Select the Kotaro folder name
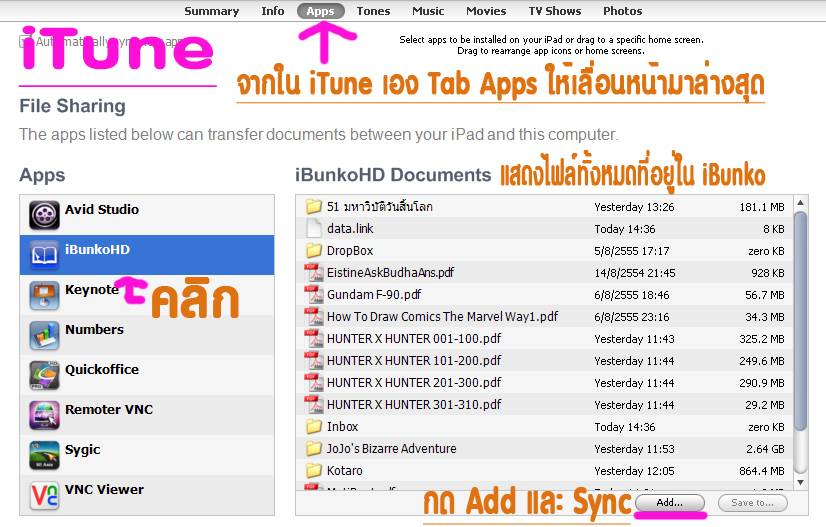The image size is (826, 527). tap(345, 471)
